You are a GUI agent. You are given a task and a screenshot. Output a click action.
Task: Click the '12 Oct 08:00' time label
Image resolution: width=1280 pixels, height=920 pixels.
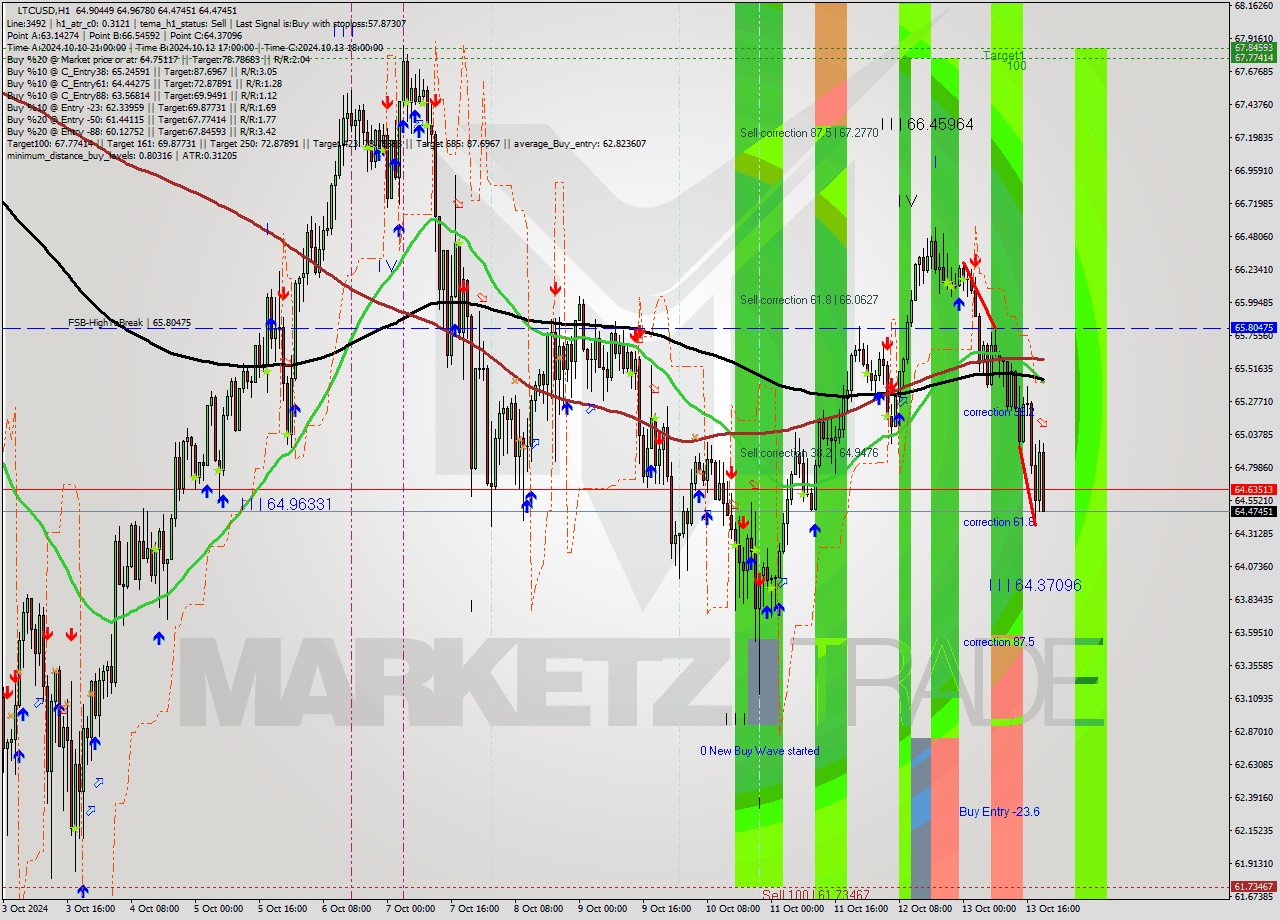coord(925,909)
